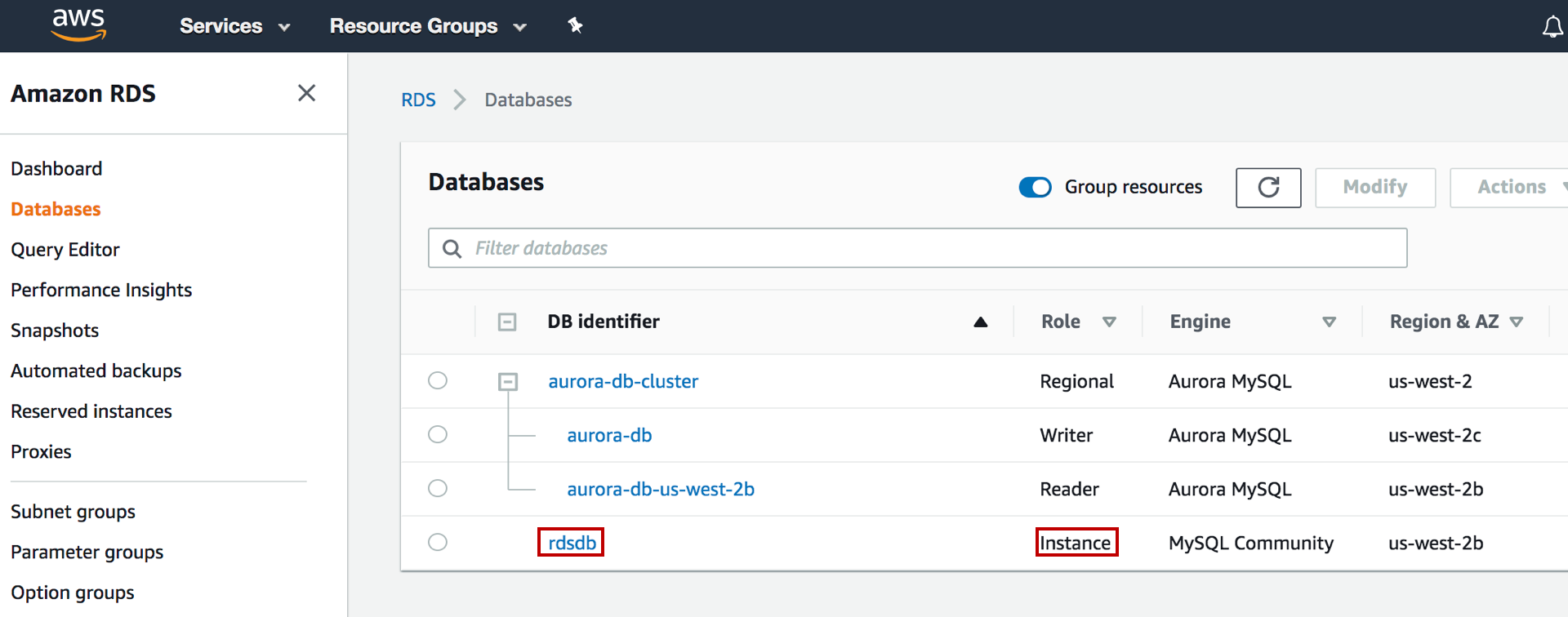Click the us-west-2c region cell
The width and height of the screenshot is (1568, 617).
pyautogui.click(x=1434, y=435)
